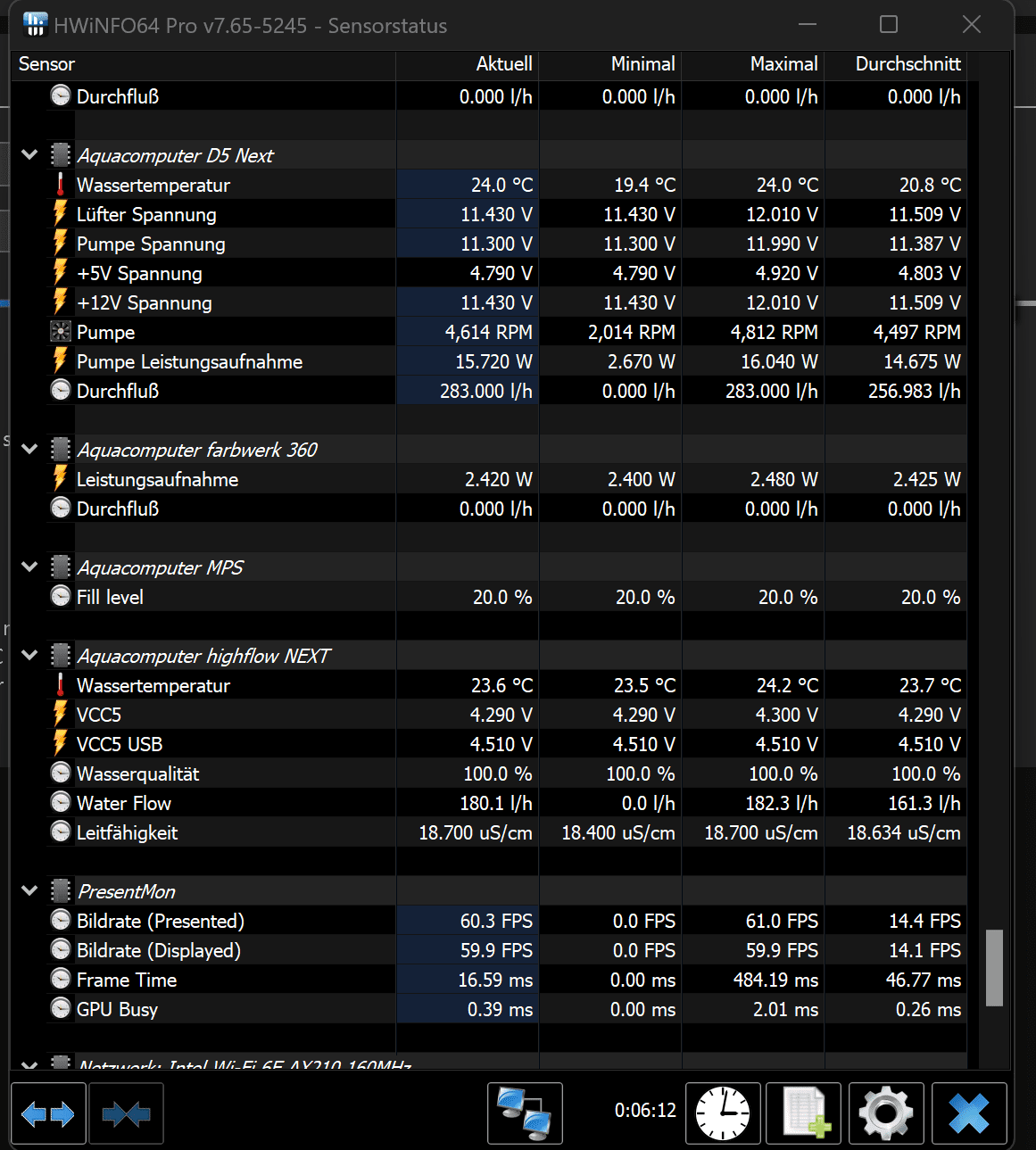Screen dimensions: 1036x1150
Task: Click the 16.59 ms current Frame Time value
Action: 495,980
